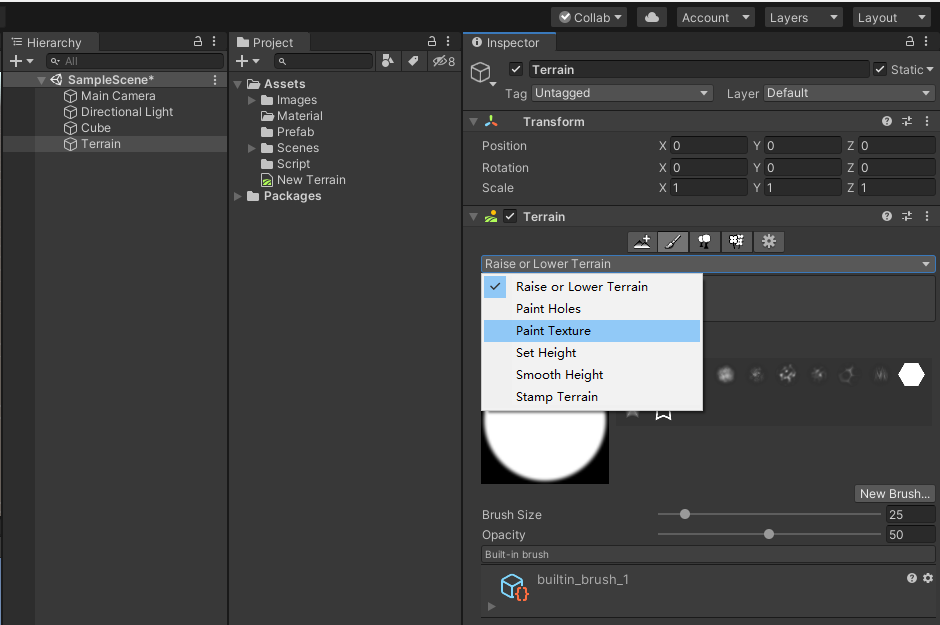This screenshot has height=625, width=940.
Task: Click the Transform presets icon
Action: [907, 121]
